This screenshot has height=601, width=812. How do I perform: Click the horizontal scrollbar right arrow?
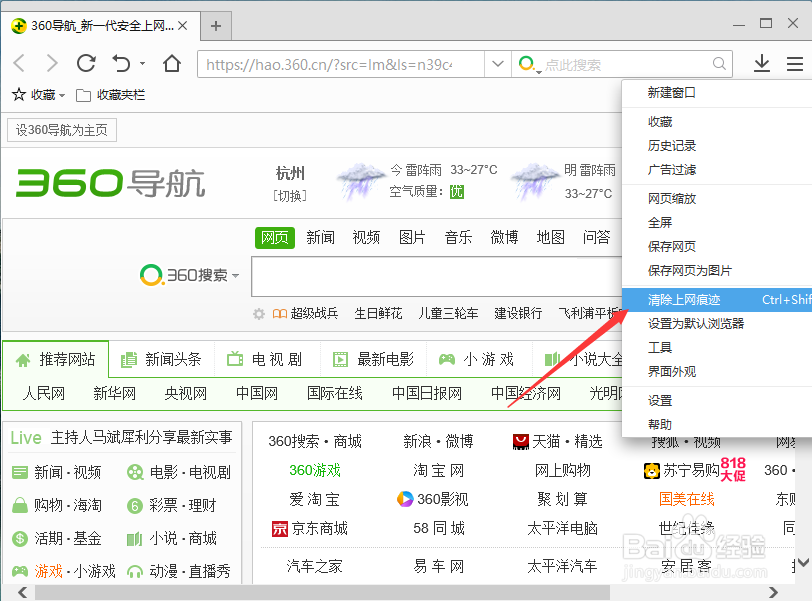pyautogui.click(x=773, y=592)
